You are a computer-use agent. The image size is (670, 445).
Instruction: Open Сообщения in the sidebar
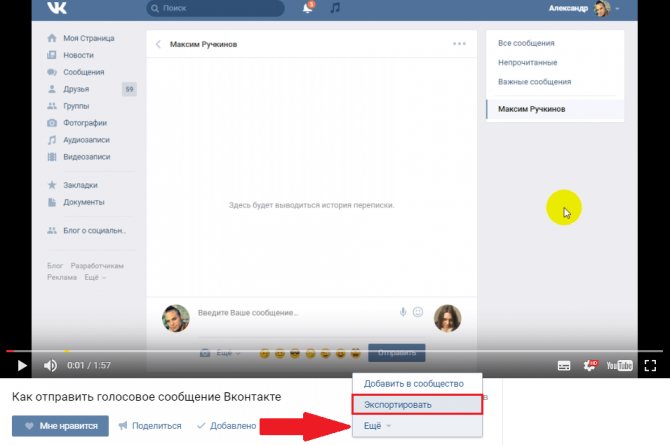pyautogui.click(x=84, y=72)
